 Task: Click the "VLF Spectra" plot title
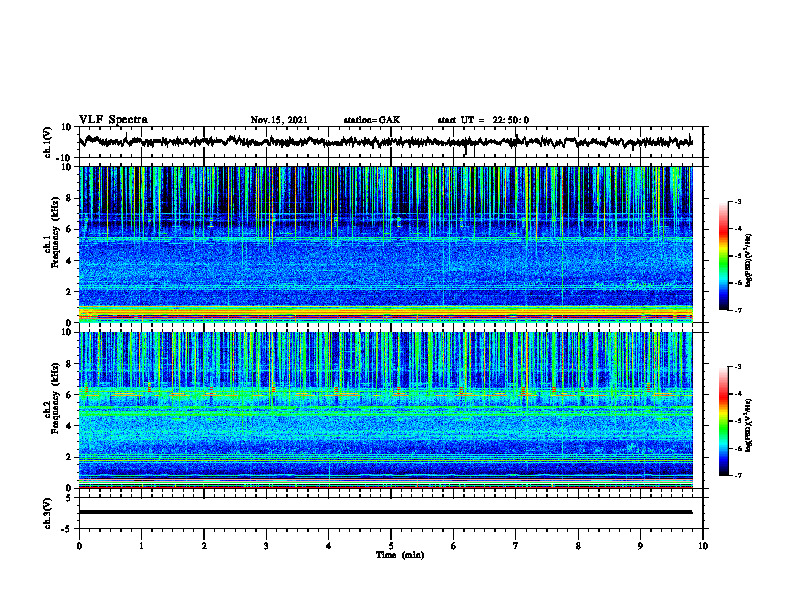pos(113,120)
